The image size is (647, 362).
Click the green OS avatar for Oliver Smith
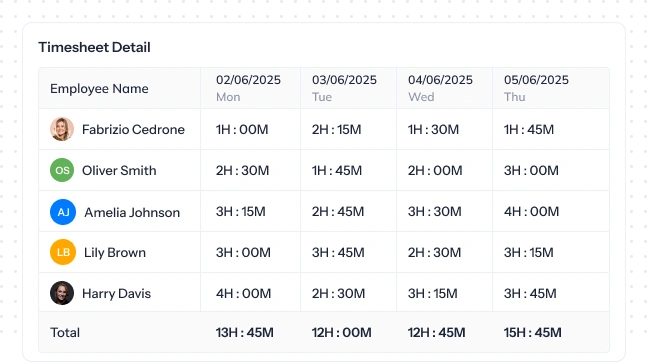[62, 170]
